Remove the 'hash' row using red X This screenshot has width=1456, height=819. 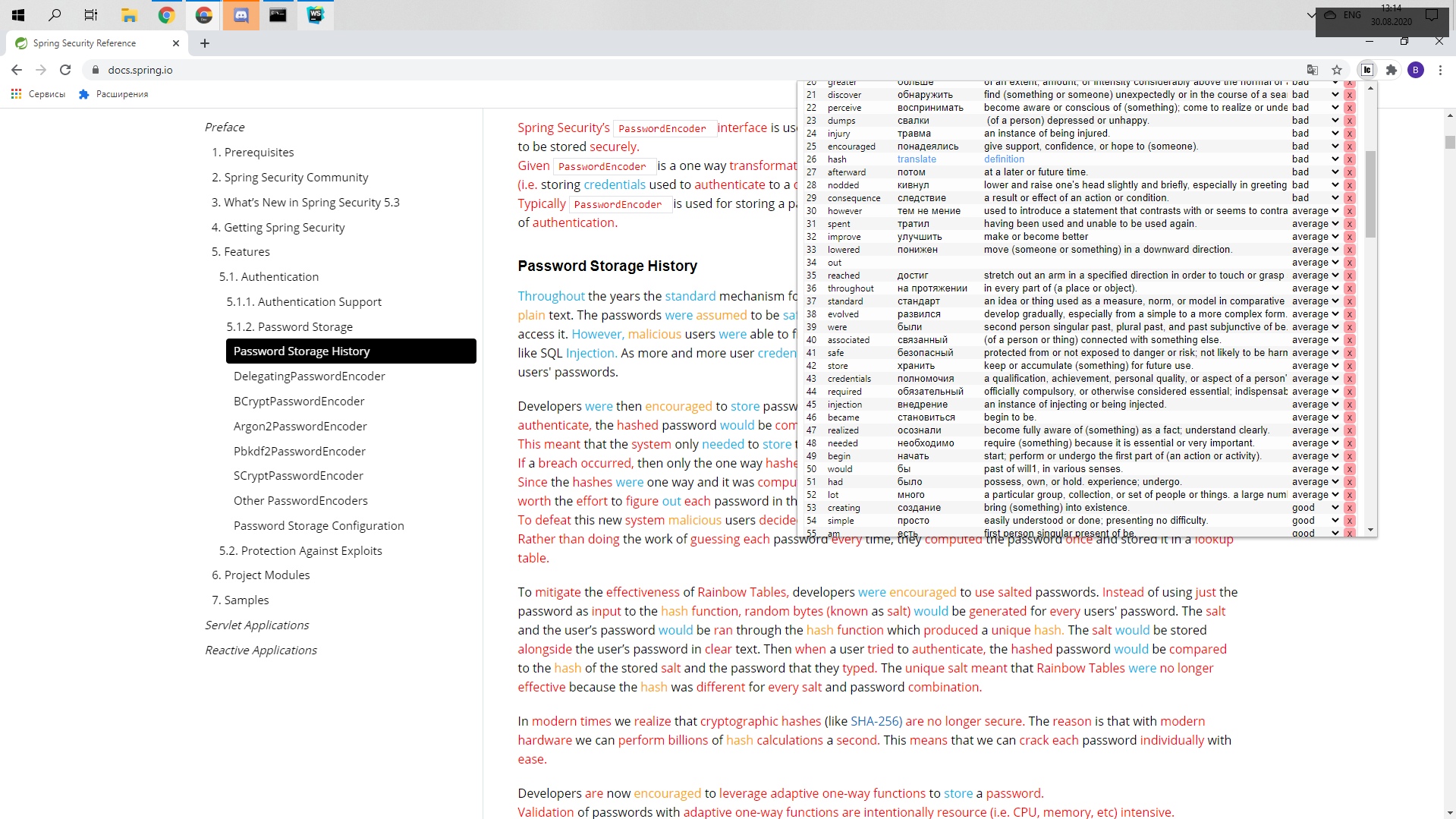(x=1350, y=159)
